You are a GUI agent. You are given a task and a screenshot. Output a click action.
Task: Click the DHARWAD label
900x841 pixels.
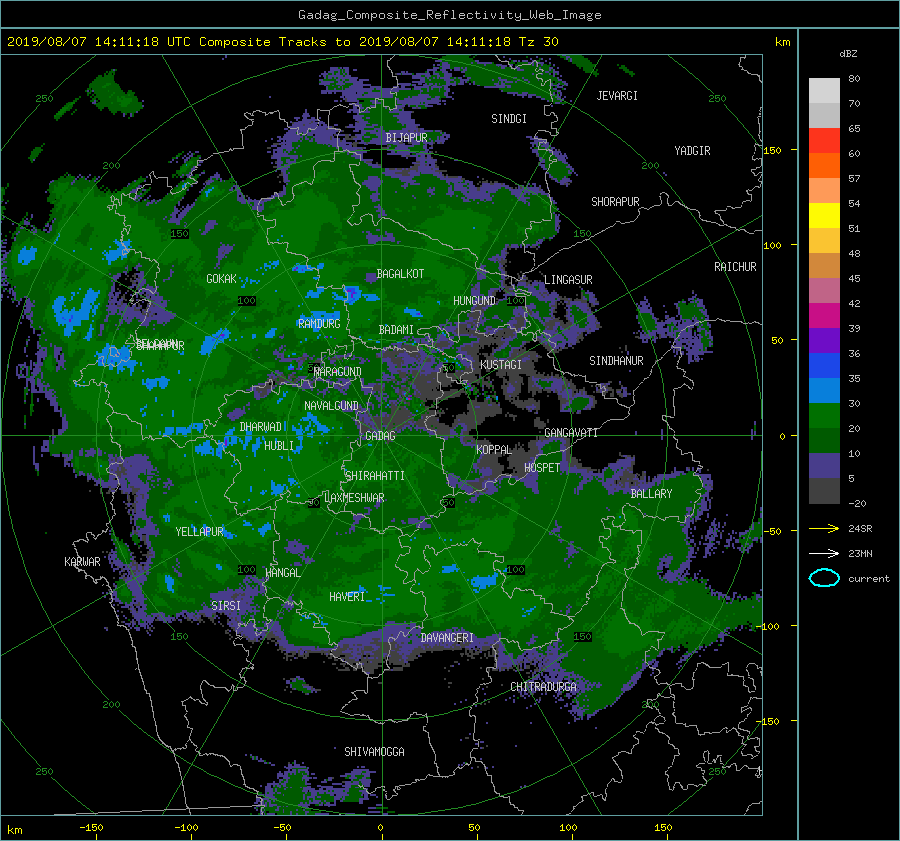(x=261, y=427)
